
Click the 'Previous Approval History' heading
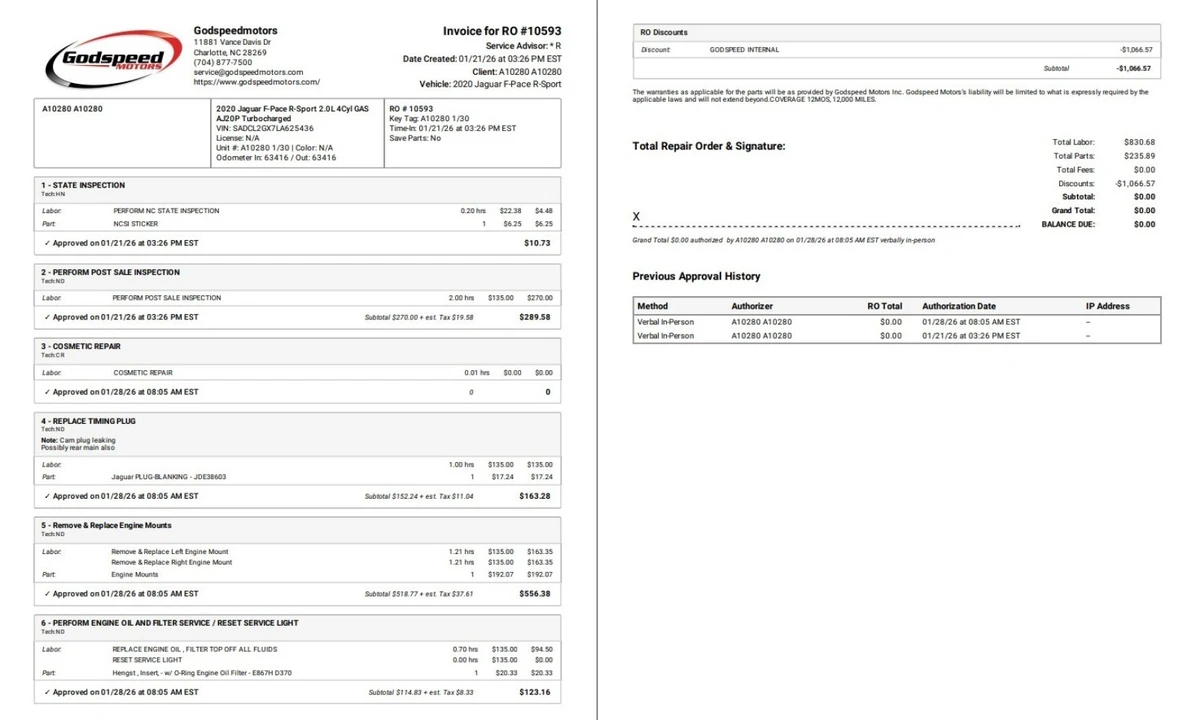pos(696,277)
